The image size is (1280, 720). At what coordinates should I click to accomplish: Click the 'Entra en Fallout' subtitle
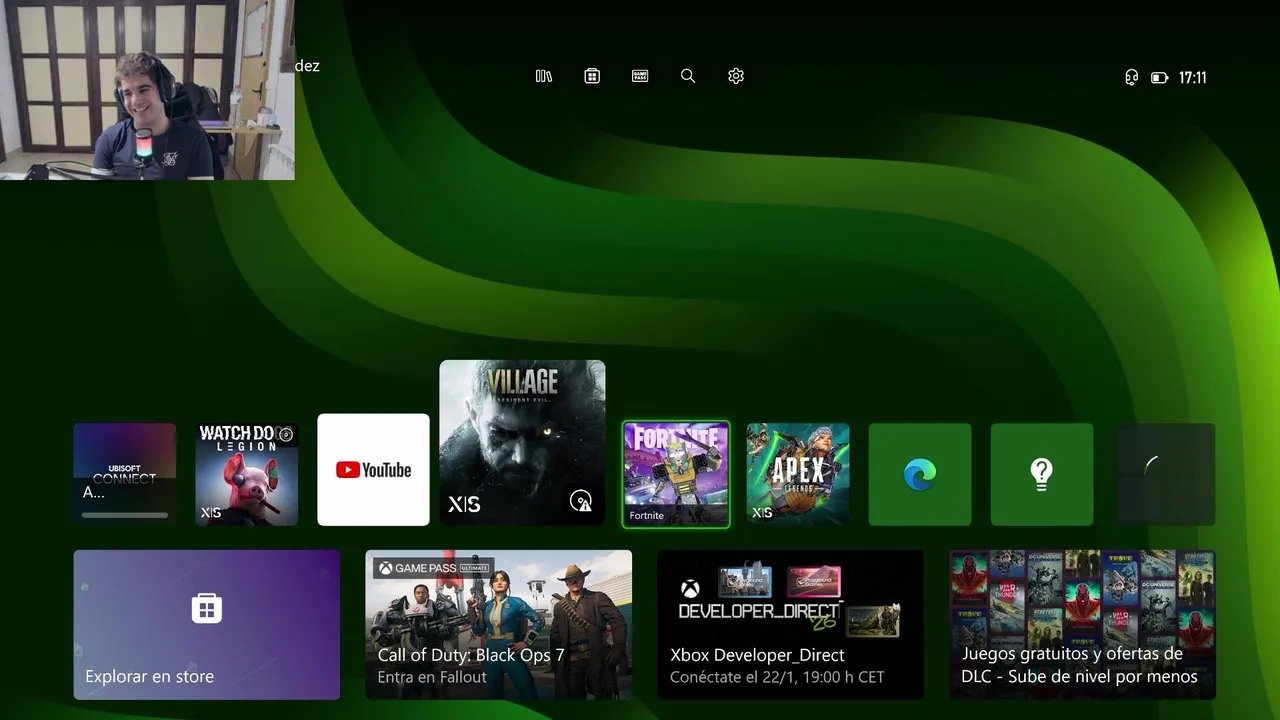[x=432, y=677]
